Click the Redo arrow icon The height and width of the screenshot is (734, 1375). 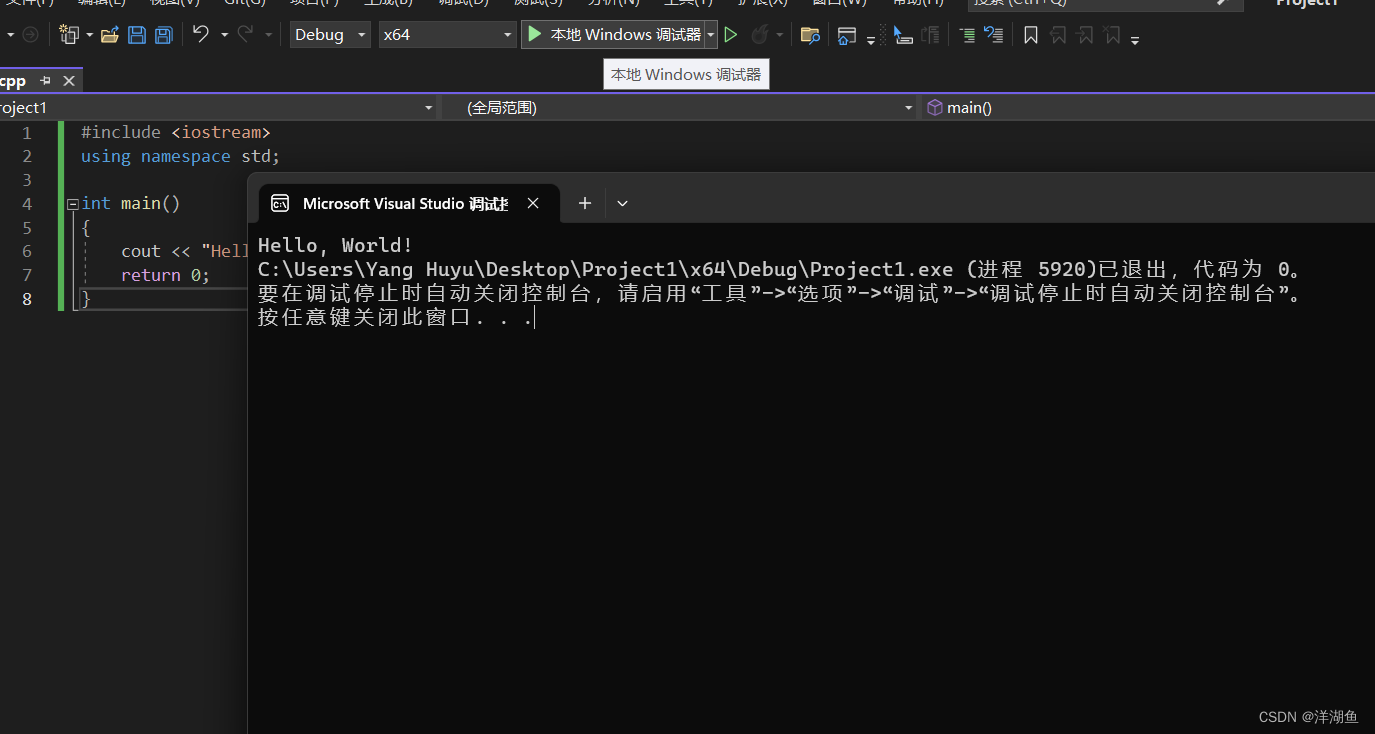pyautogui.click(x=246, y=34)
